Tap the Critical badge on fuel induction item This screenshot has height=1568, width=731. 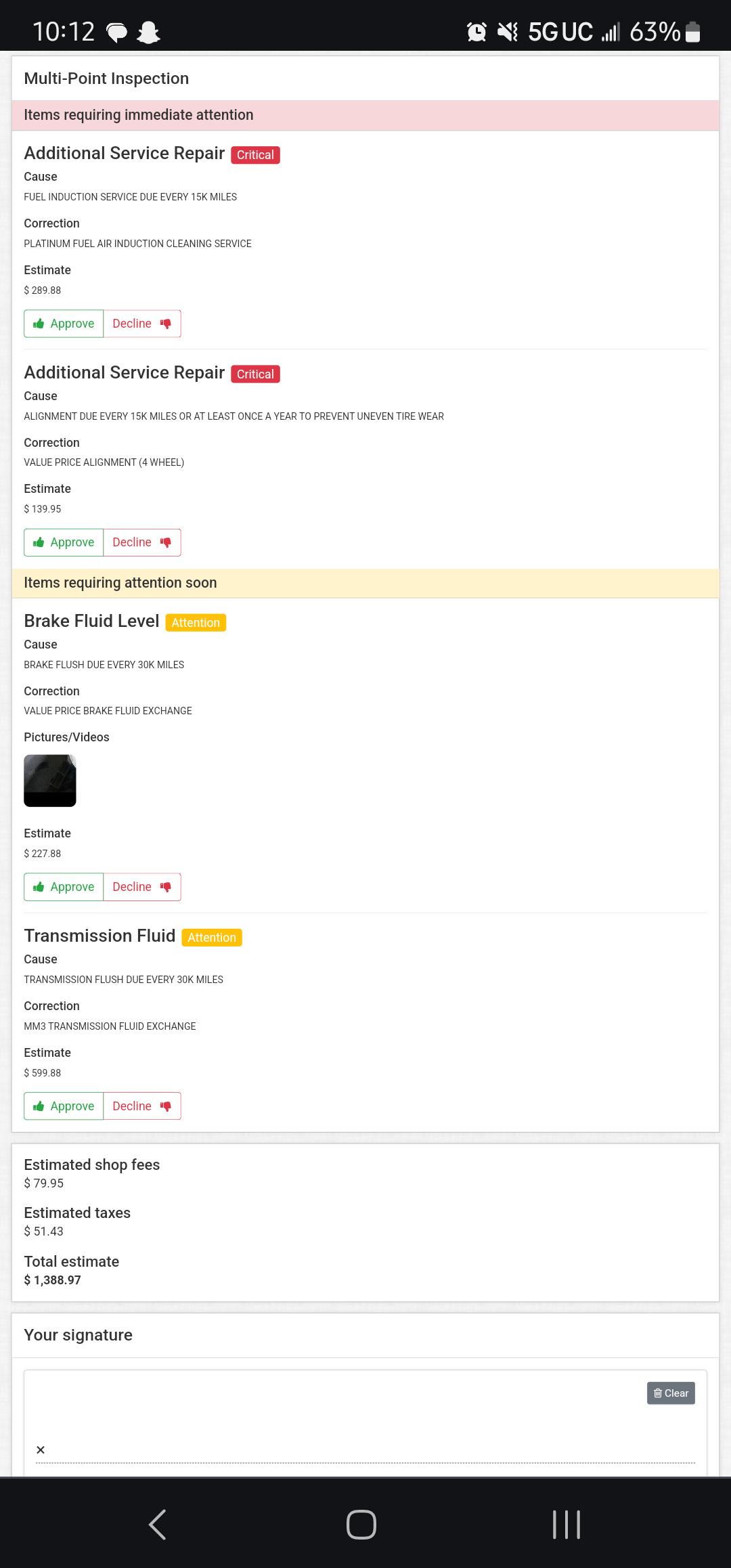pyautogui.click(x=255, y=155)
